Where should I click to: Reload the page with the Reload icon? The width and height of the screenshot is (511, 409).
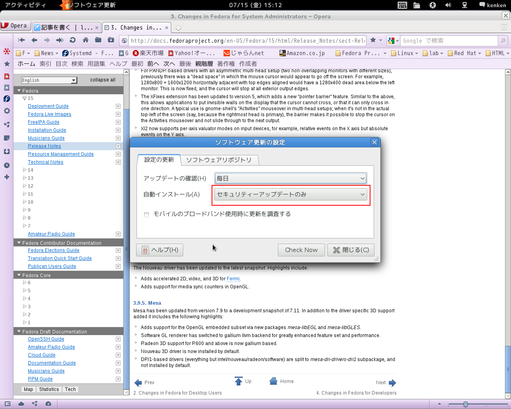point(72,40)
